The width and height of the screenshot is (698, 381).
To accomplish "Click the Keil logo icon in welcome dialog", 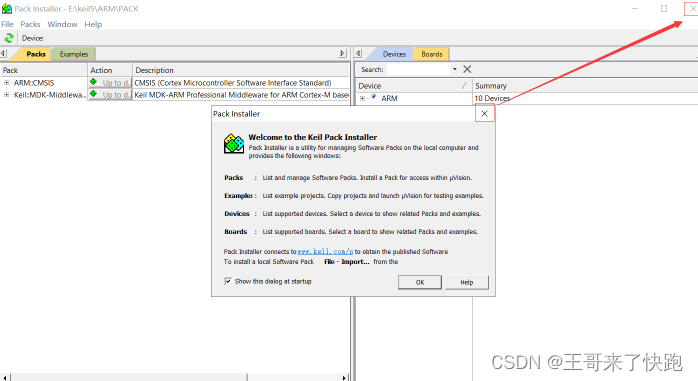I will (x=234, y=144).
